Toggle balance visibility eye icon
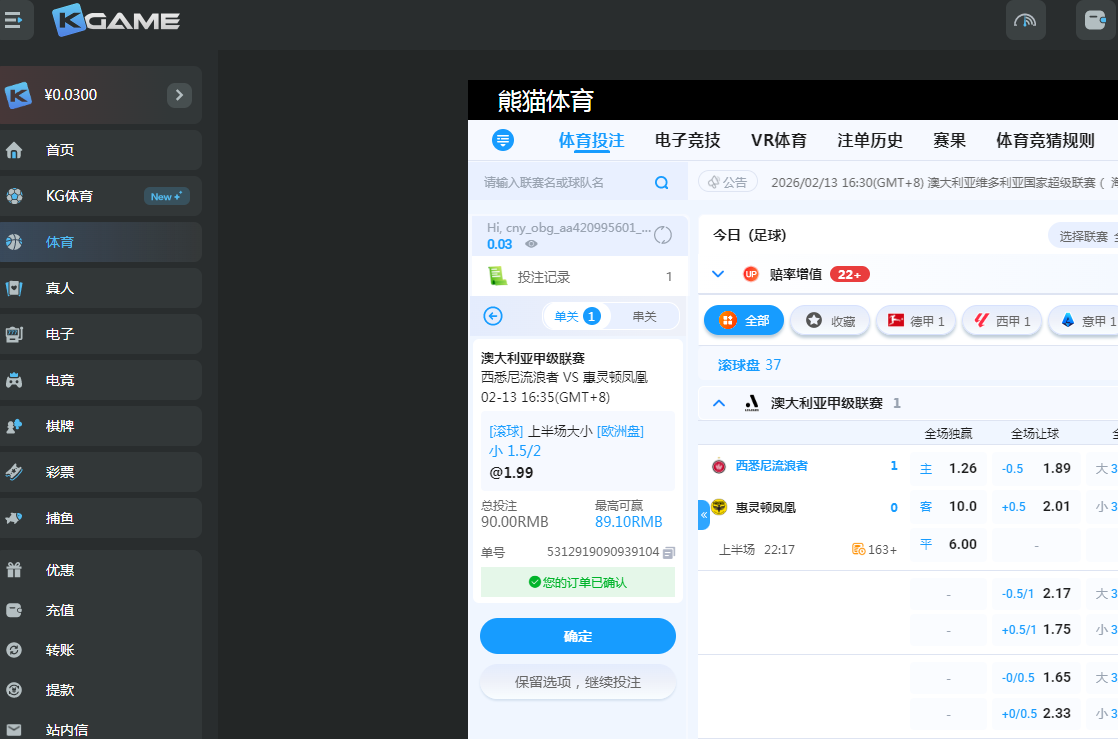1118x739 pixels. (x=532, y=244)
